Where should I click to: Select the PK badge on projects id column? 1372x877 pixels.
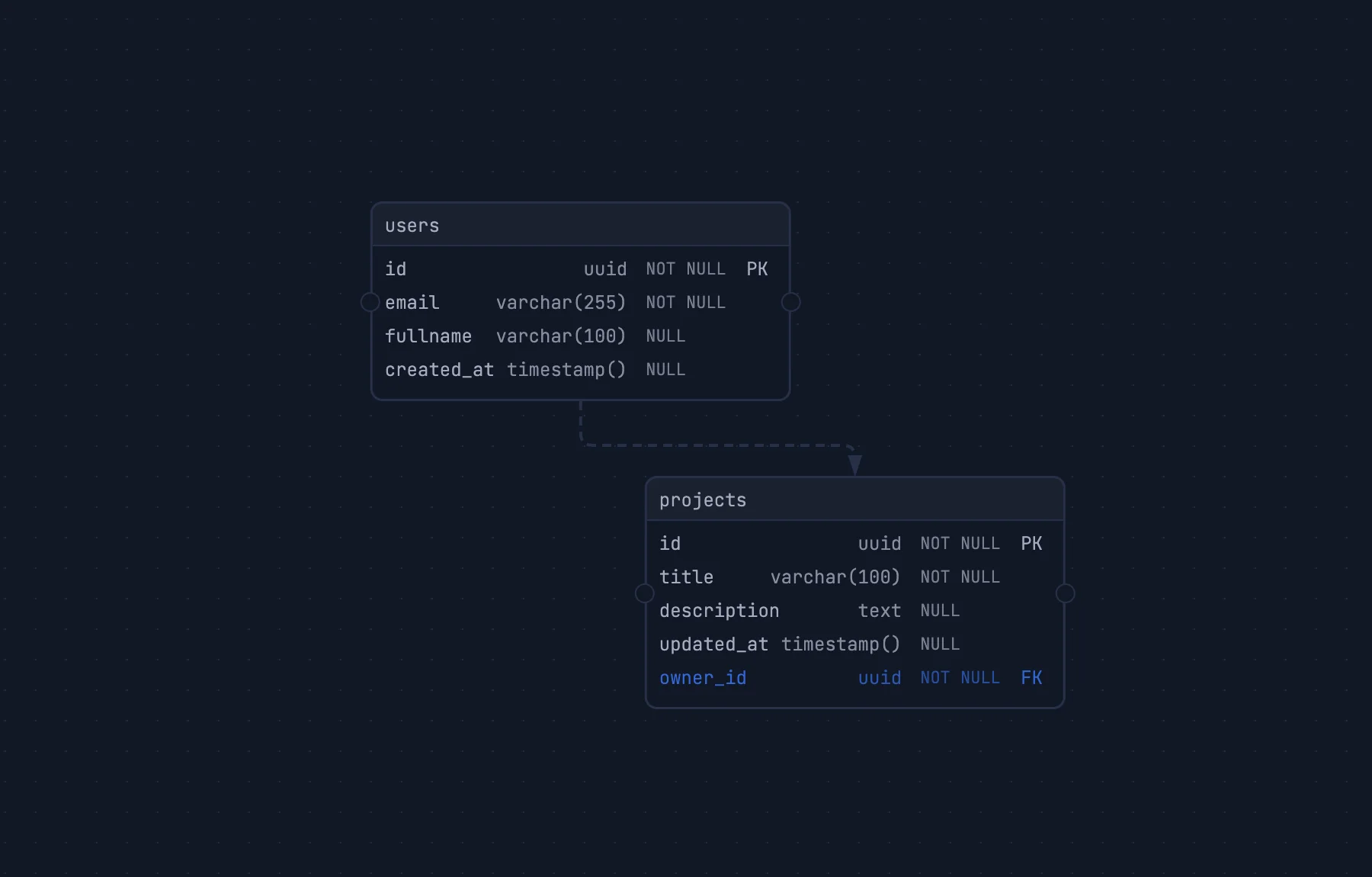tap(1032, 543)
